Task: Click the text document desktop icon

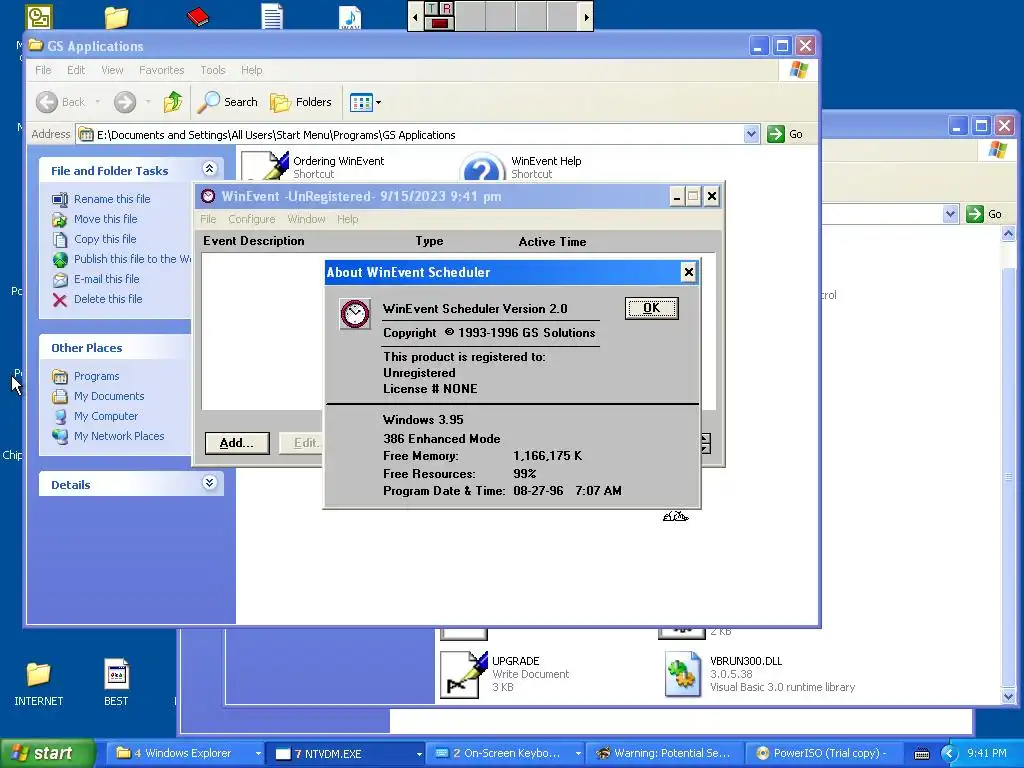Action: (x=272, y=16)
